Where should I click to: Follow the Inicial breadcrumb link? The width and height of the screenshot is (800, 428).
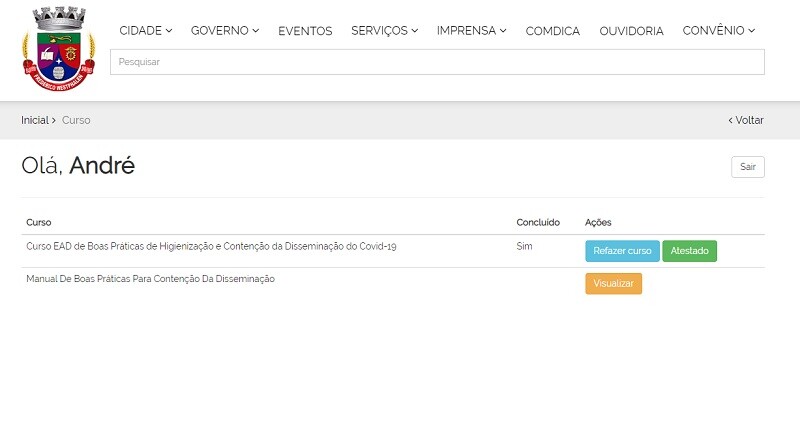tap(35, 120)
